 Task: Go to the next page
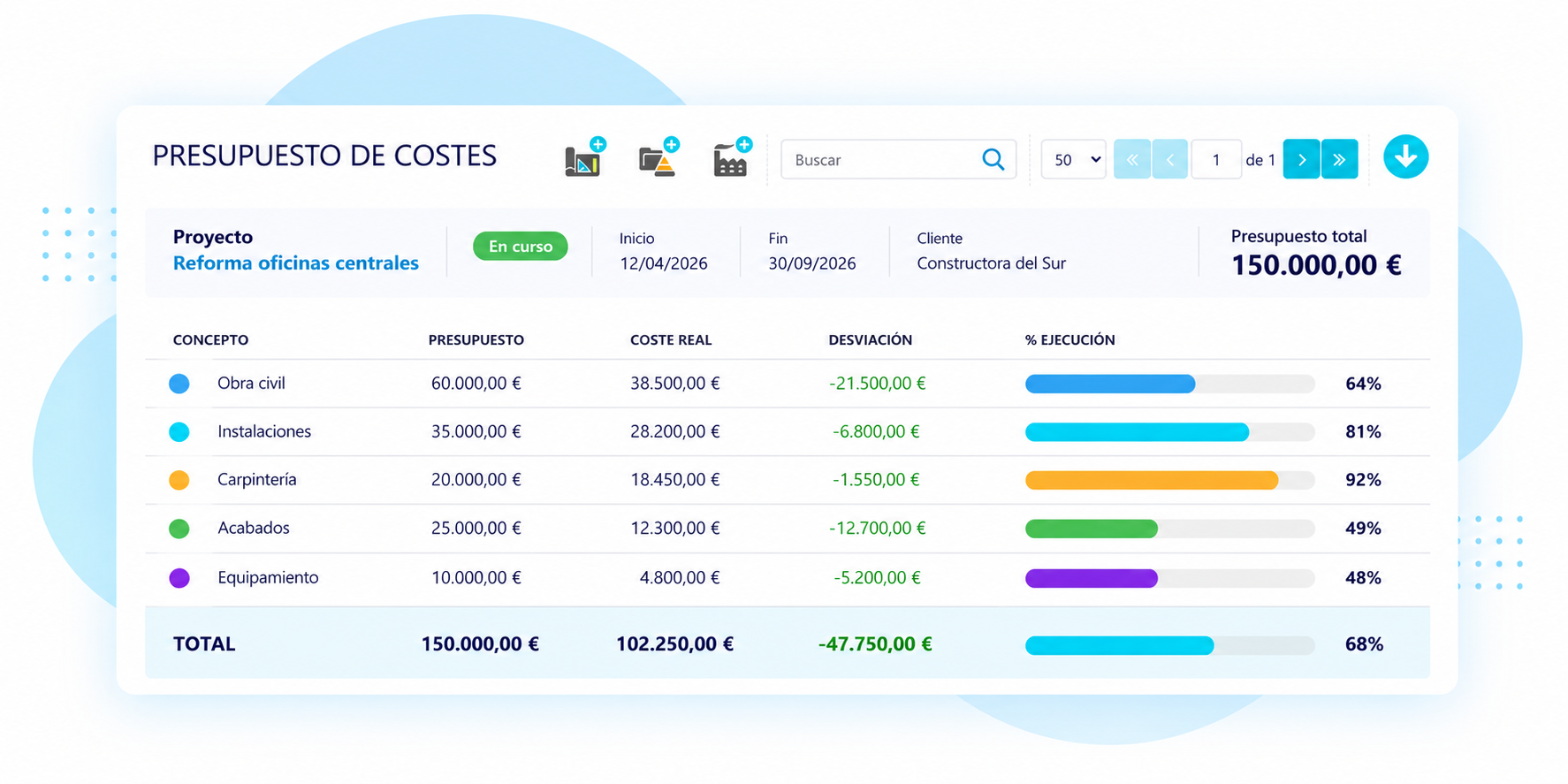click(1301, 160)
